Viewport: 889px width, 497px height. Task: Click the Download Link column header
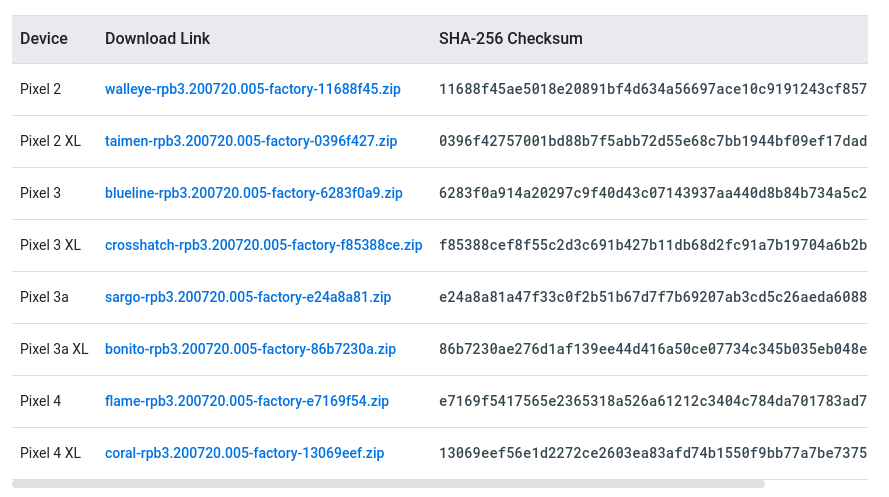(x=157, y=39)
